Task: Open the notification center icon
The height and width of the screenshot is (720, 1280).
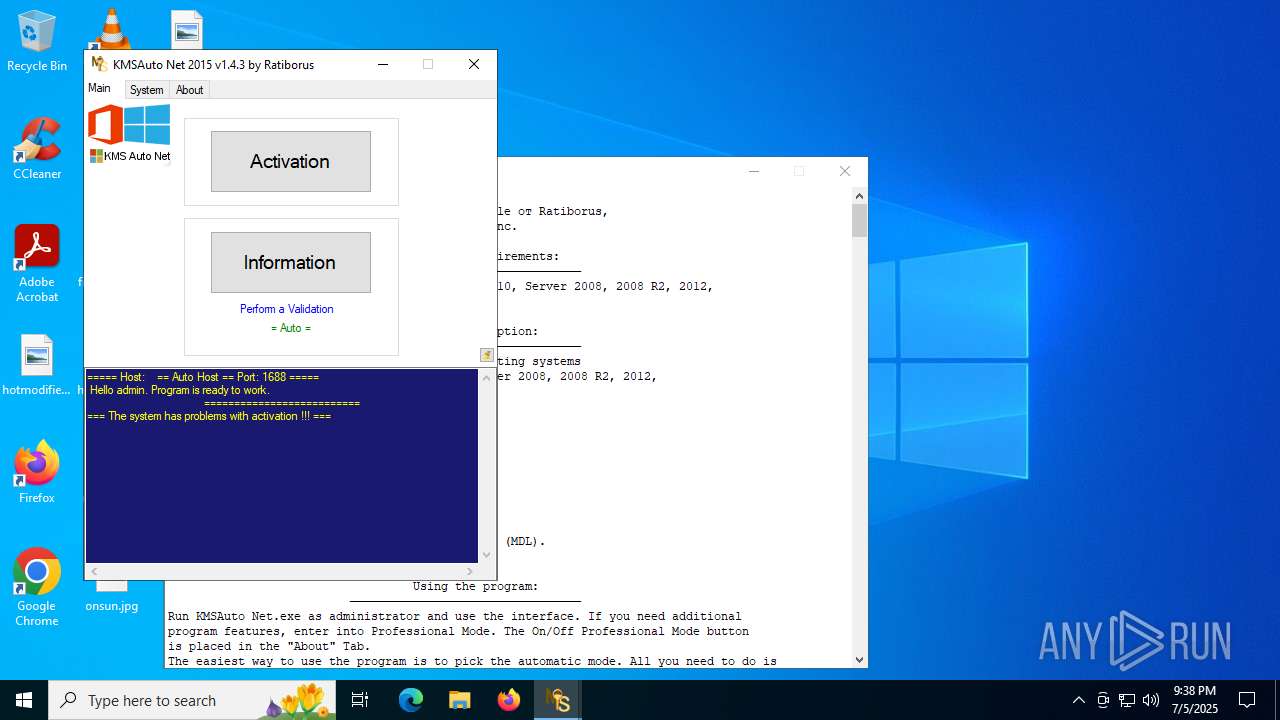Action: [x=1247, y=700]
